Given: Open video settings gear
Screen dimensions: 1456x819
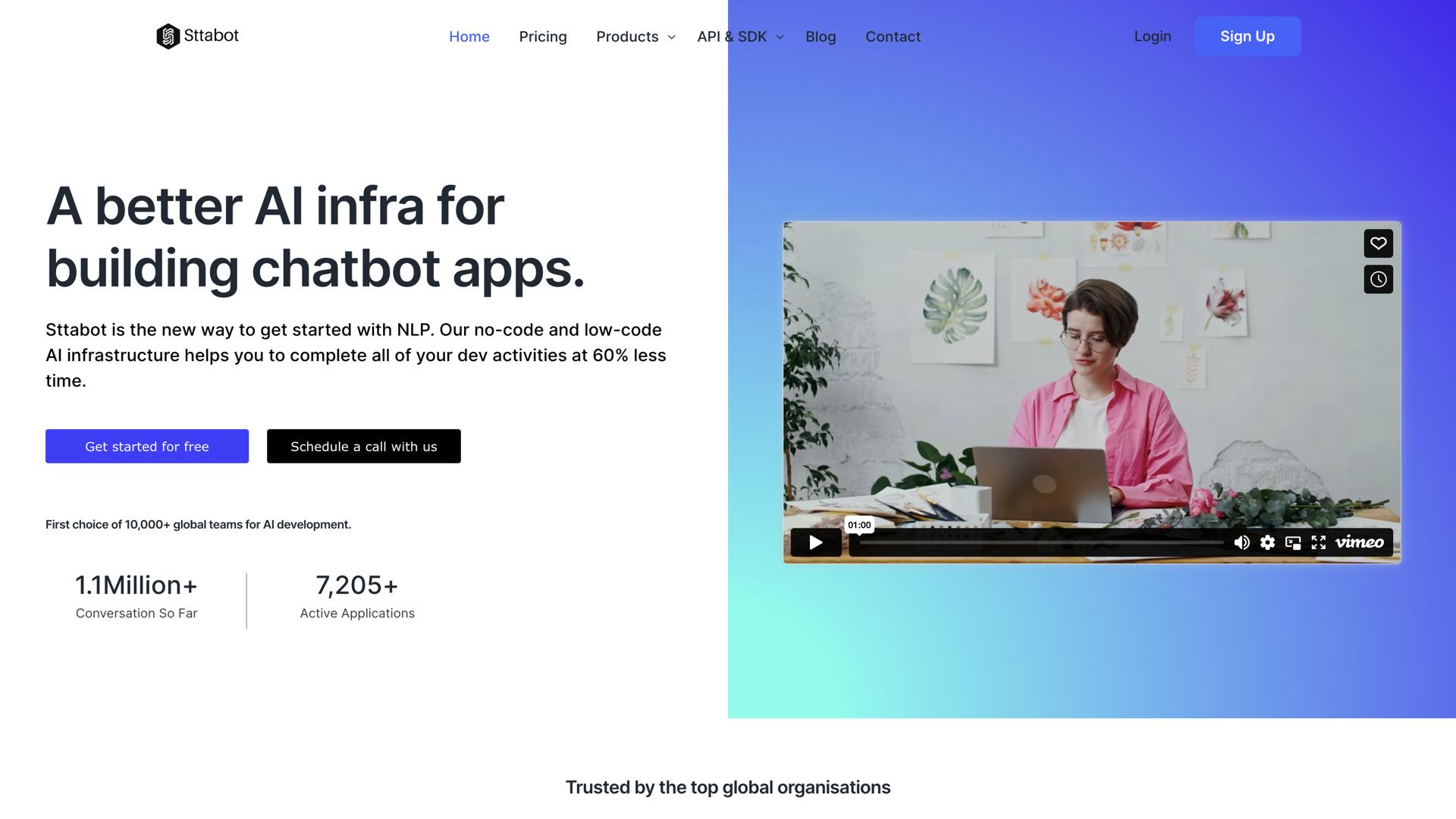Looking at the screenshot, I should coord(1267,542).
